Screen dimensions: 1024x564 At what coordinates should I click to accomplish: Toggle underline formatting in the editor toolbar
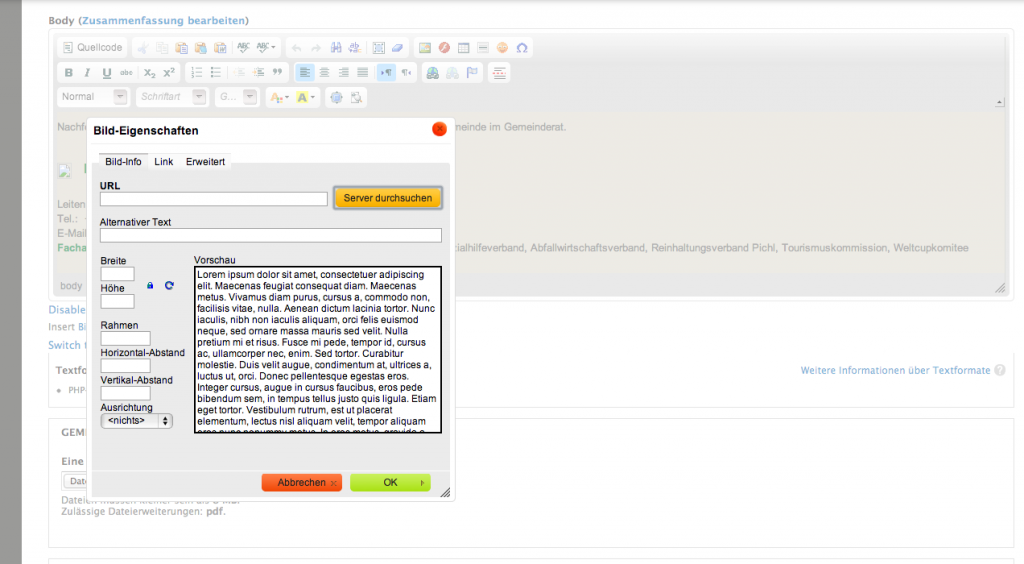pos(107,72)
